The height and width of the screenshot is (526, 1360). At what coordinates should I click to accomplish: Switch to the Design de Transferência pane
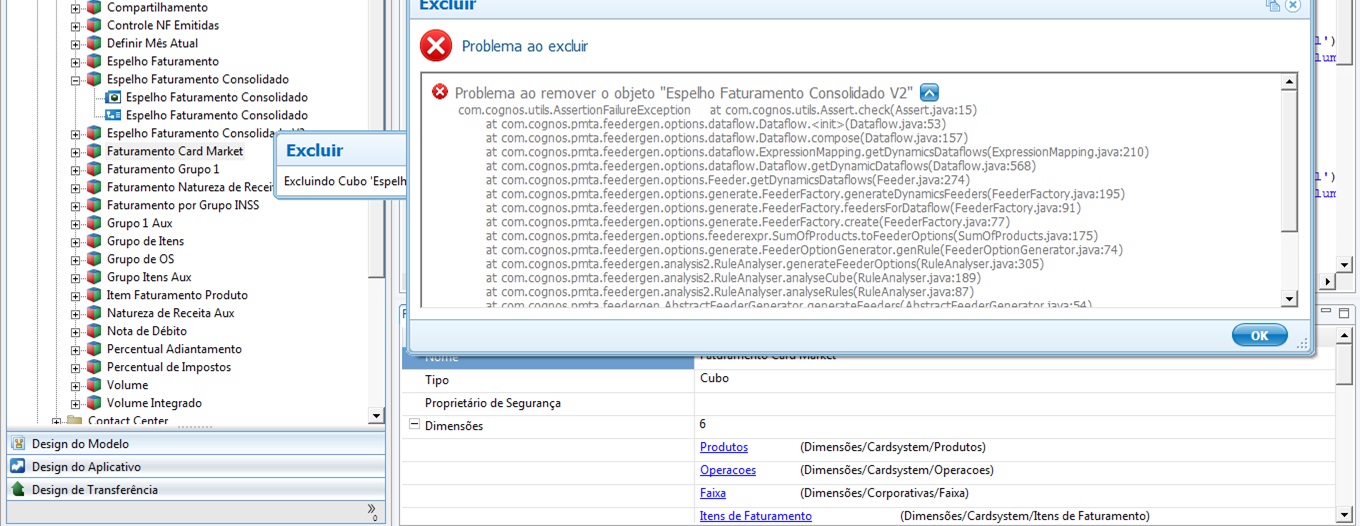tap(196, 490)
